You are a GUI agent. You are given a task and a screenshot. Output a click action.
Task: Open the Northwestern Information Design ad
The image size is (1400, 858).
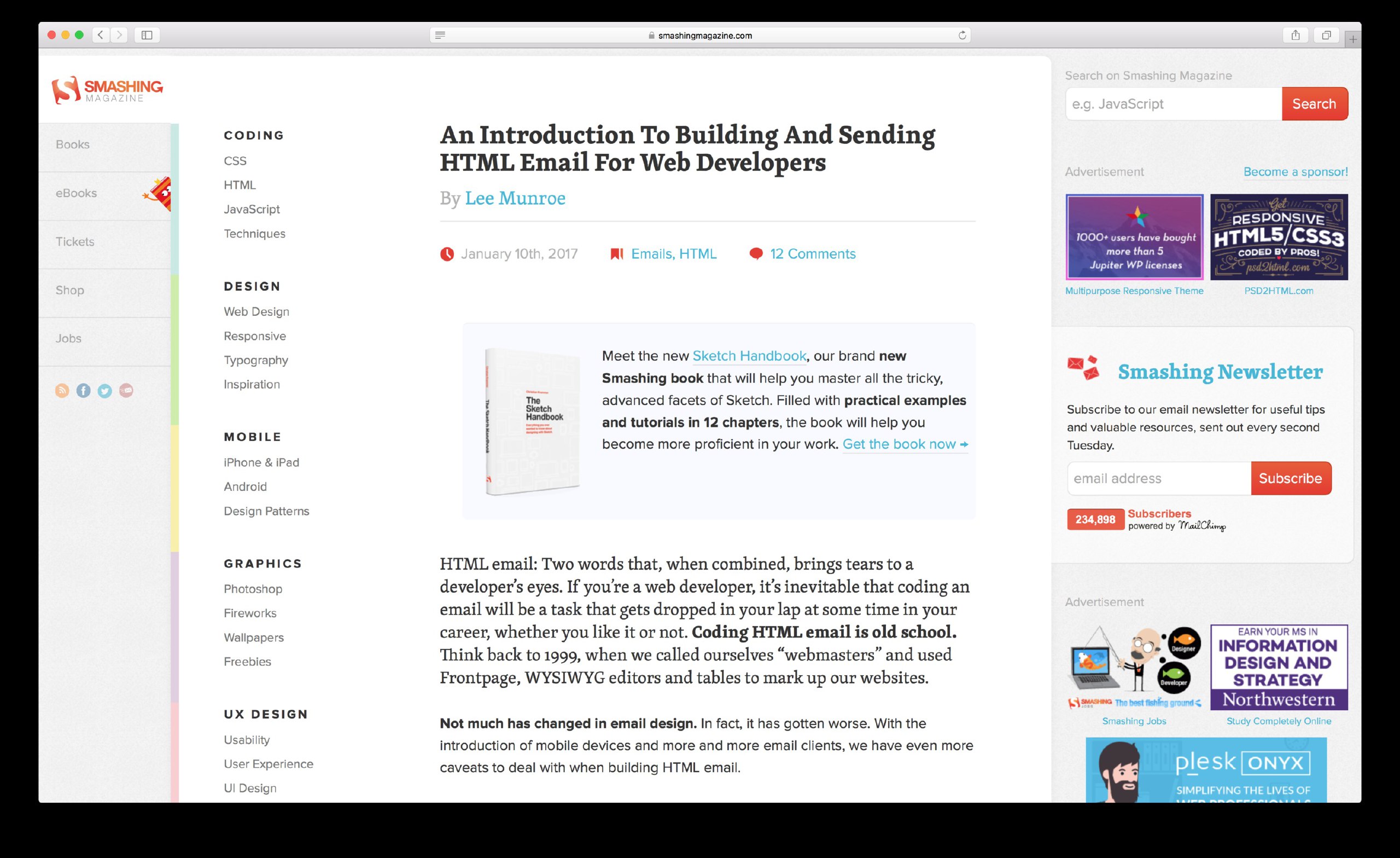tap(1279, 668)
